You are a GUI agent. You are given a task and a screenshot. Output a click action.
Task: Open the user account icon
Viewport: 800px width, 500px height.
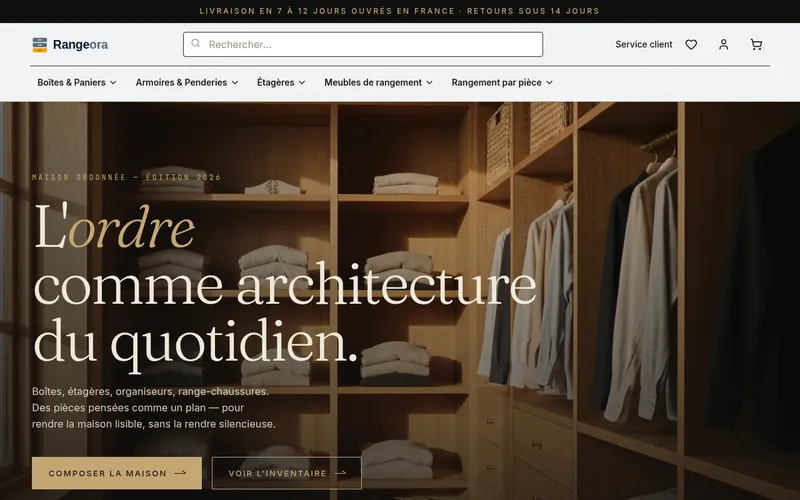[723, 45]
